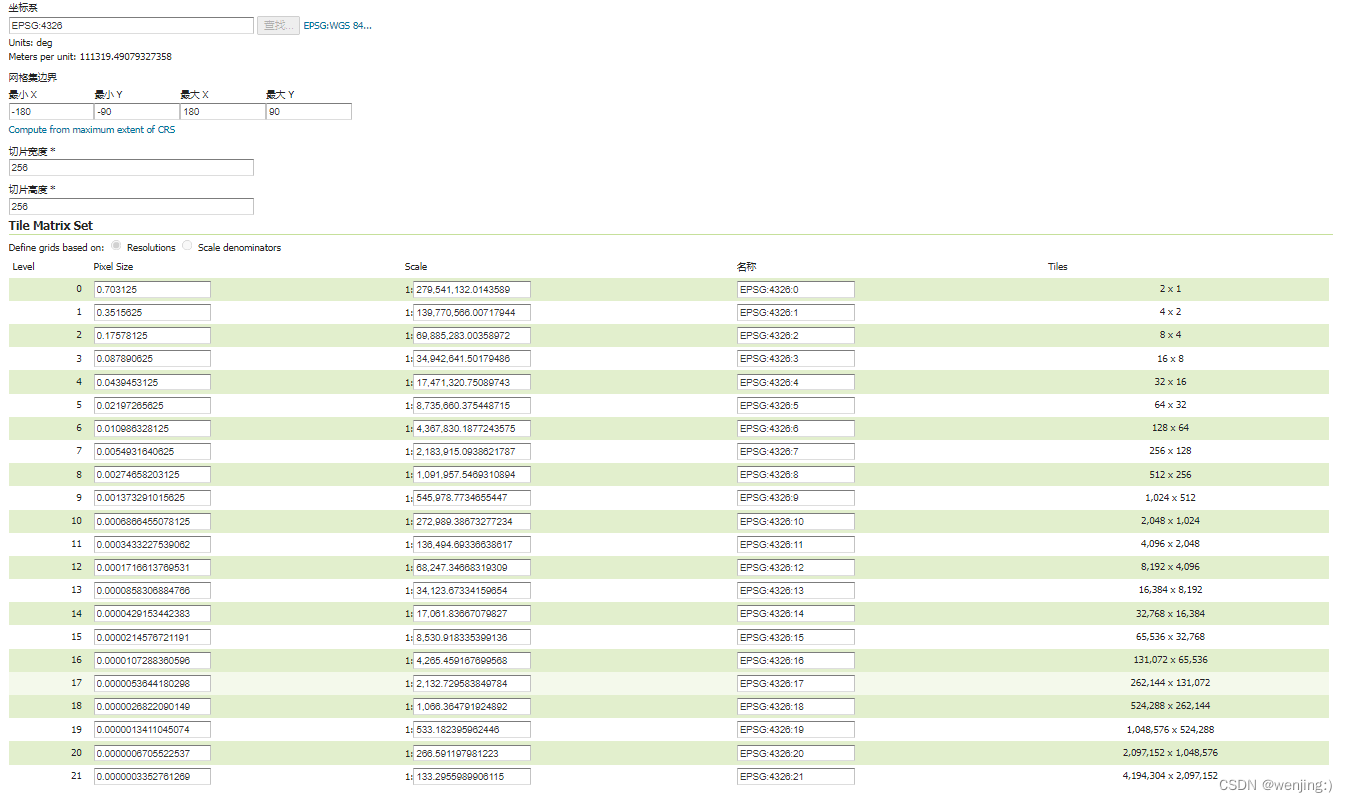
Task: Click the name field EPSG:4326:9
Action: tap(796, 498)
